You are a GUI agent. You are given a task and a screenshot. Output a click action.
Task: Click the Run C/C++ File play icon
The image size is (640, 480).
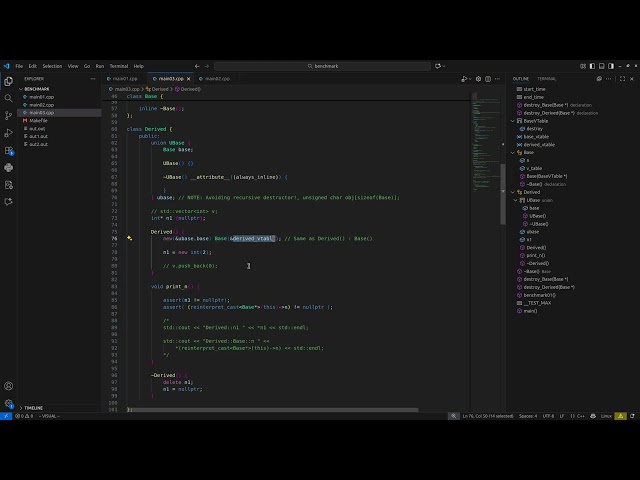pos(464,79)
